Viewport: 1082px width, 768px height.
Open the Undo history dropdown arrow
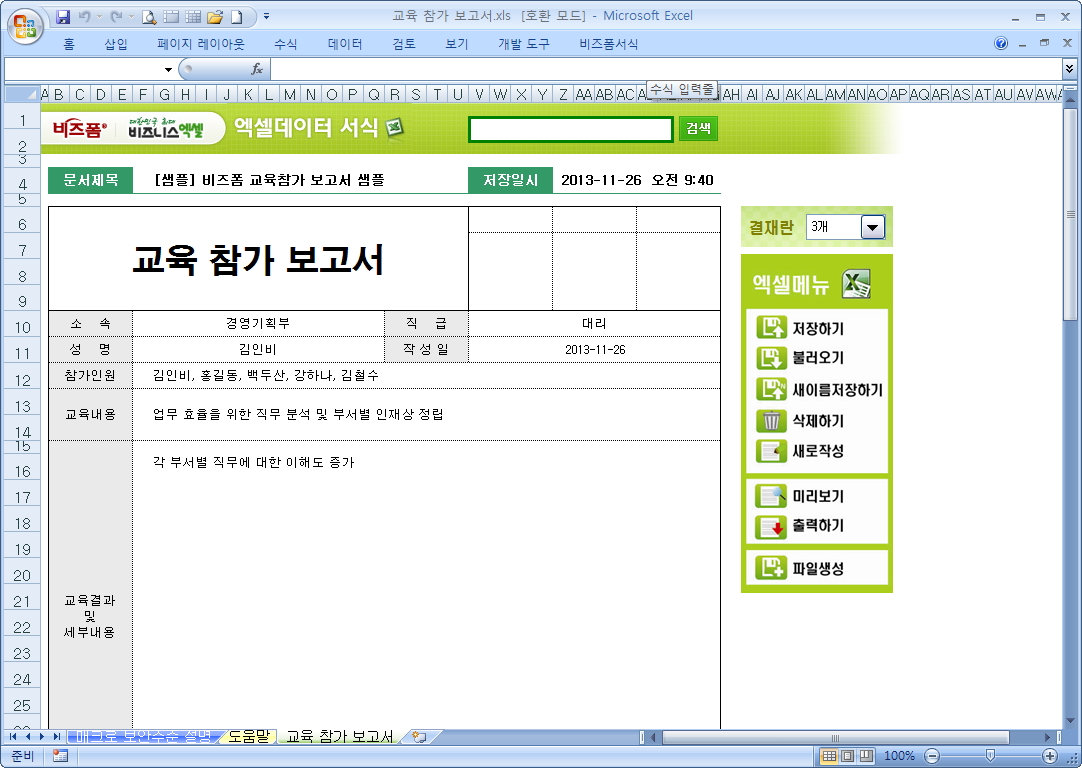tap(99, 17)
